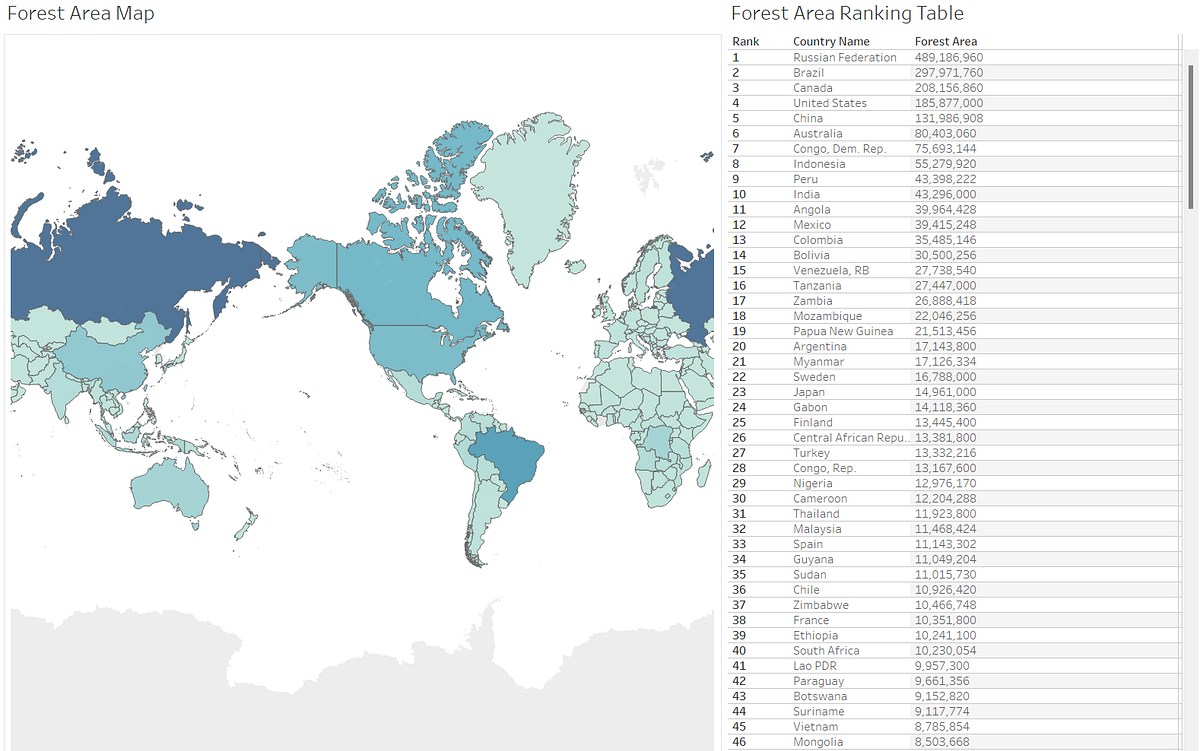Viewport: 1200px width, 751px height.
Task: Click the Forest Area Ranking Table title
Action: tap(848, 13)
